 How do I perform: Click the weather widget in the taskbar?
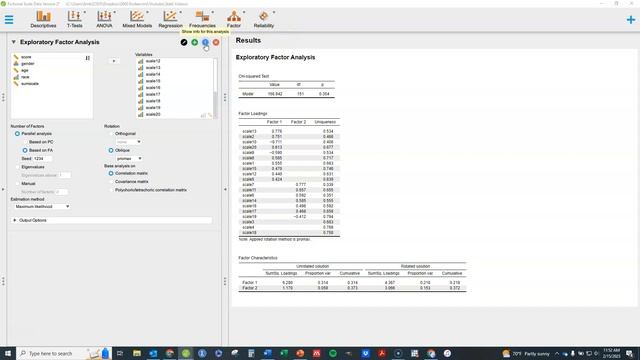click(527, 353)
